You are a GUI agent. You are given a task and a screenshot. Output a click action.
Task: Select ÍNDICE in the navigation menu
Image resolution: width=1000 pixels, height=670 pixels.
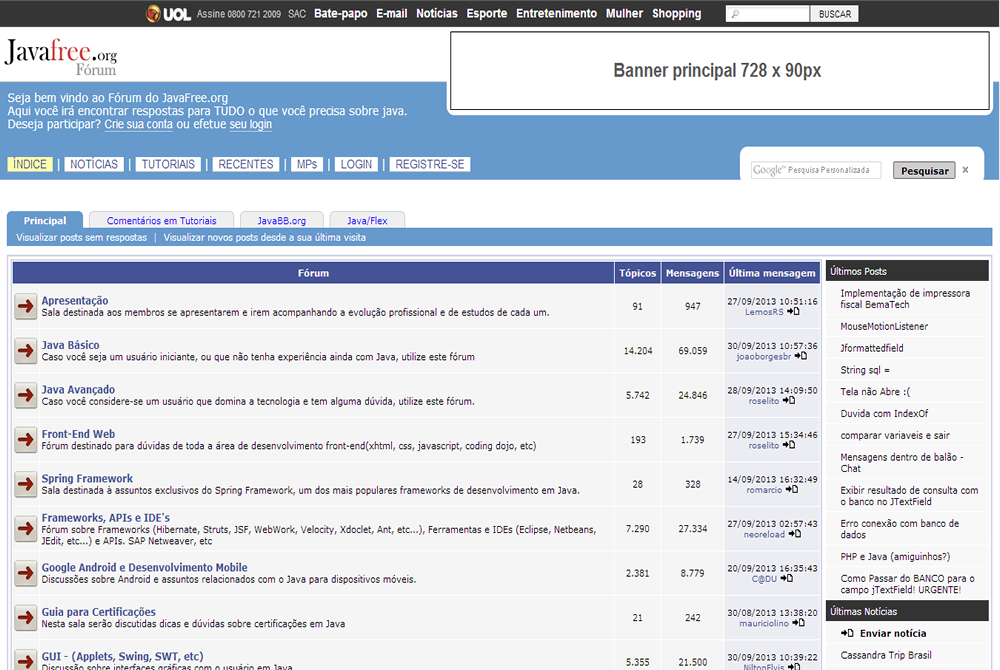[x=30, y=164]
